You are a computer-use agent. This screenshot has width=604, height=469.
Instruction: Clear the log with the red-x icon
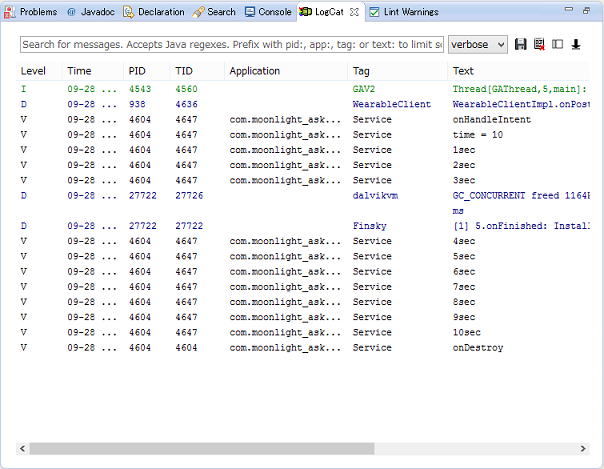539,44
